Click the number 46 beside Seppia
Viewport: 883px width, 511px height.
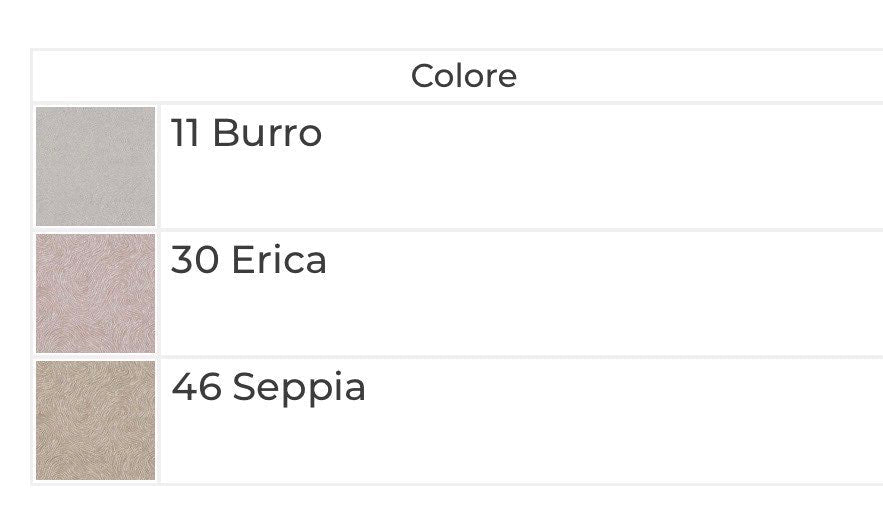[196, 387]
